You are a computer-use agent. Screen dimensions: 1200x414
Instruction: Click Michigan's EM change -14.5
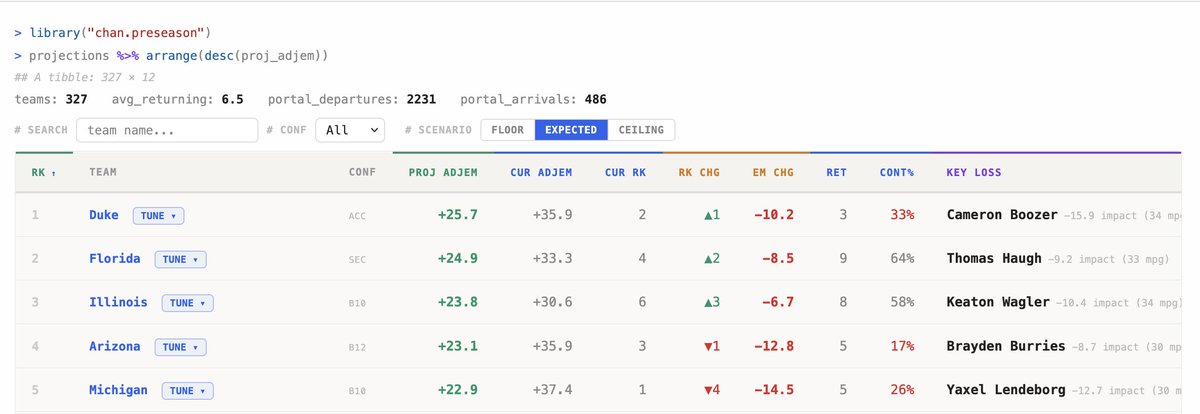(x=774, y=390)
